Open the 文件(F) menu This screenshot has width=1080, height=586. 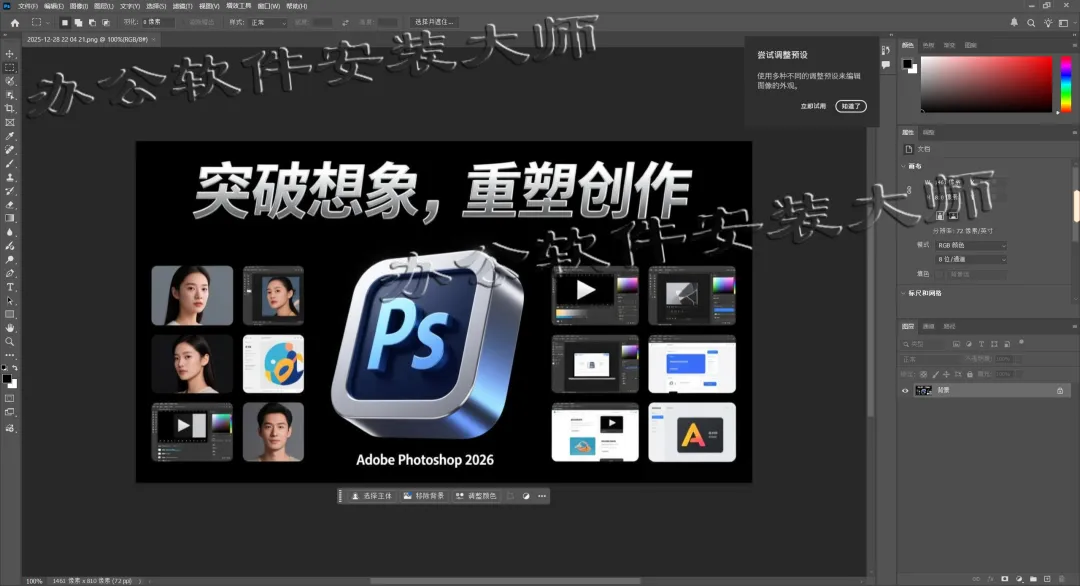coord(28,6)
